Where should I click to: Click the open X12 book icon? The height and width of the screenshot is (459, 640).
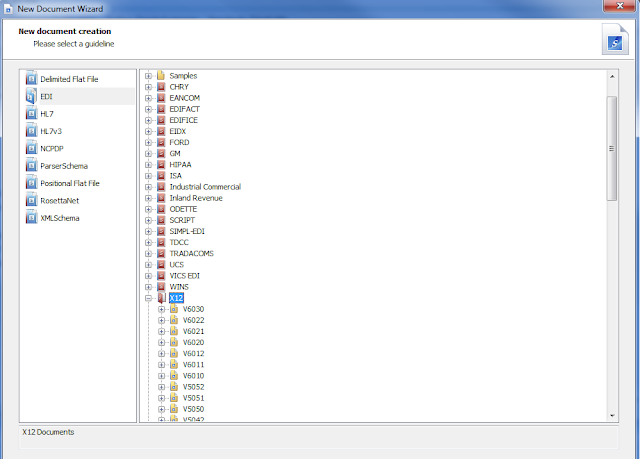click(x=162, y=298)
